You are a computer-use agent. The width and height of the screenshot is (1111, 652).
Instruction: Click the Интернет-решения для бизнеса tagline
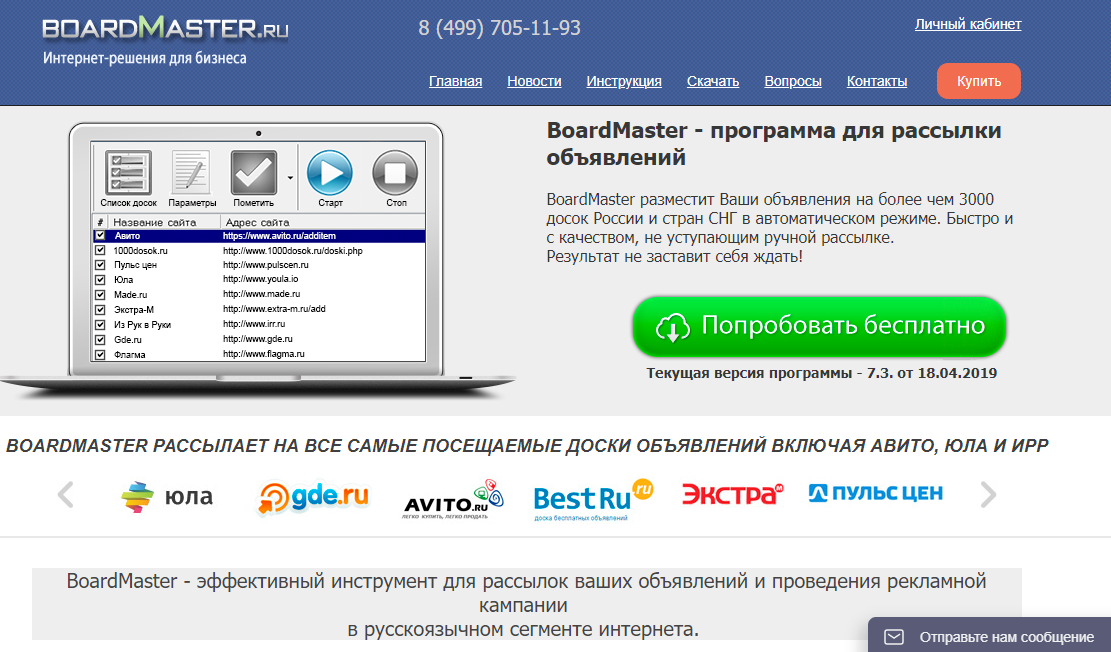pos(145,58)
